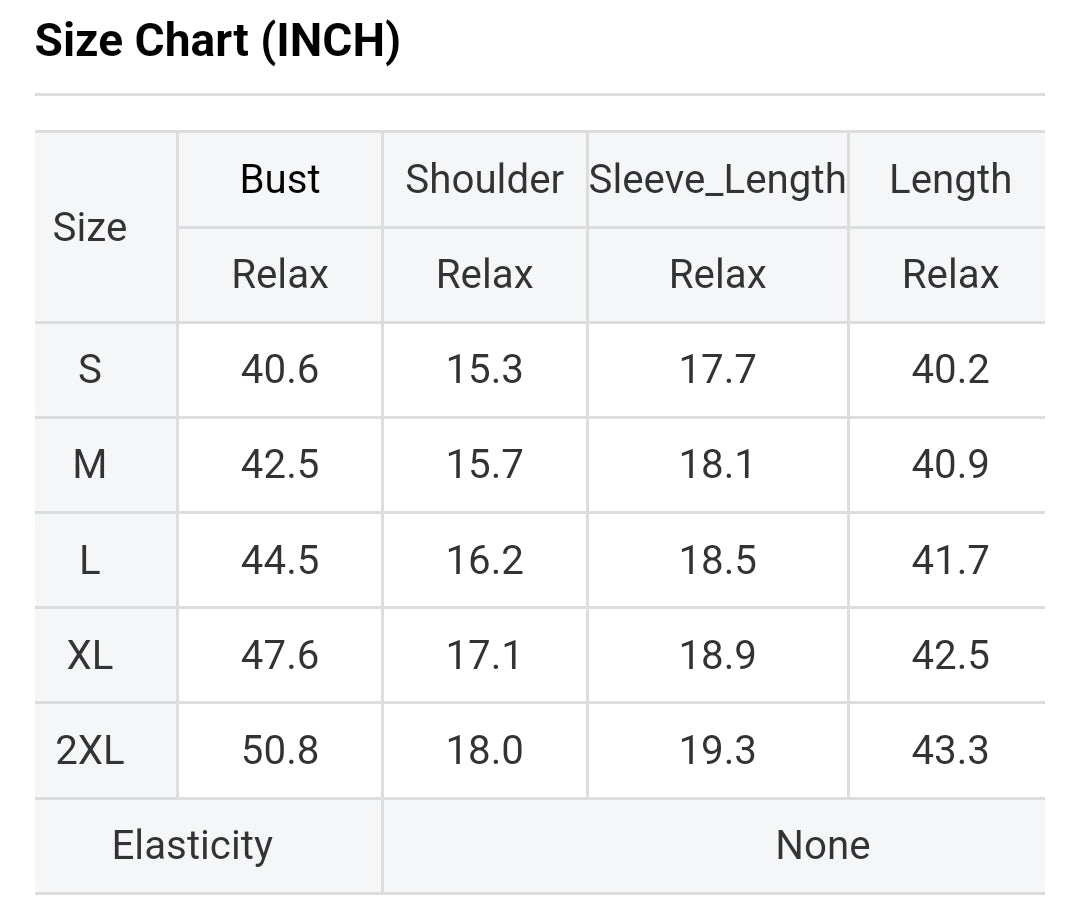Viewport: 1080px width, 914px height.
Task: Click the 40.6 bust value for S
Action: pos(280,370)
